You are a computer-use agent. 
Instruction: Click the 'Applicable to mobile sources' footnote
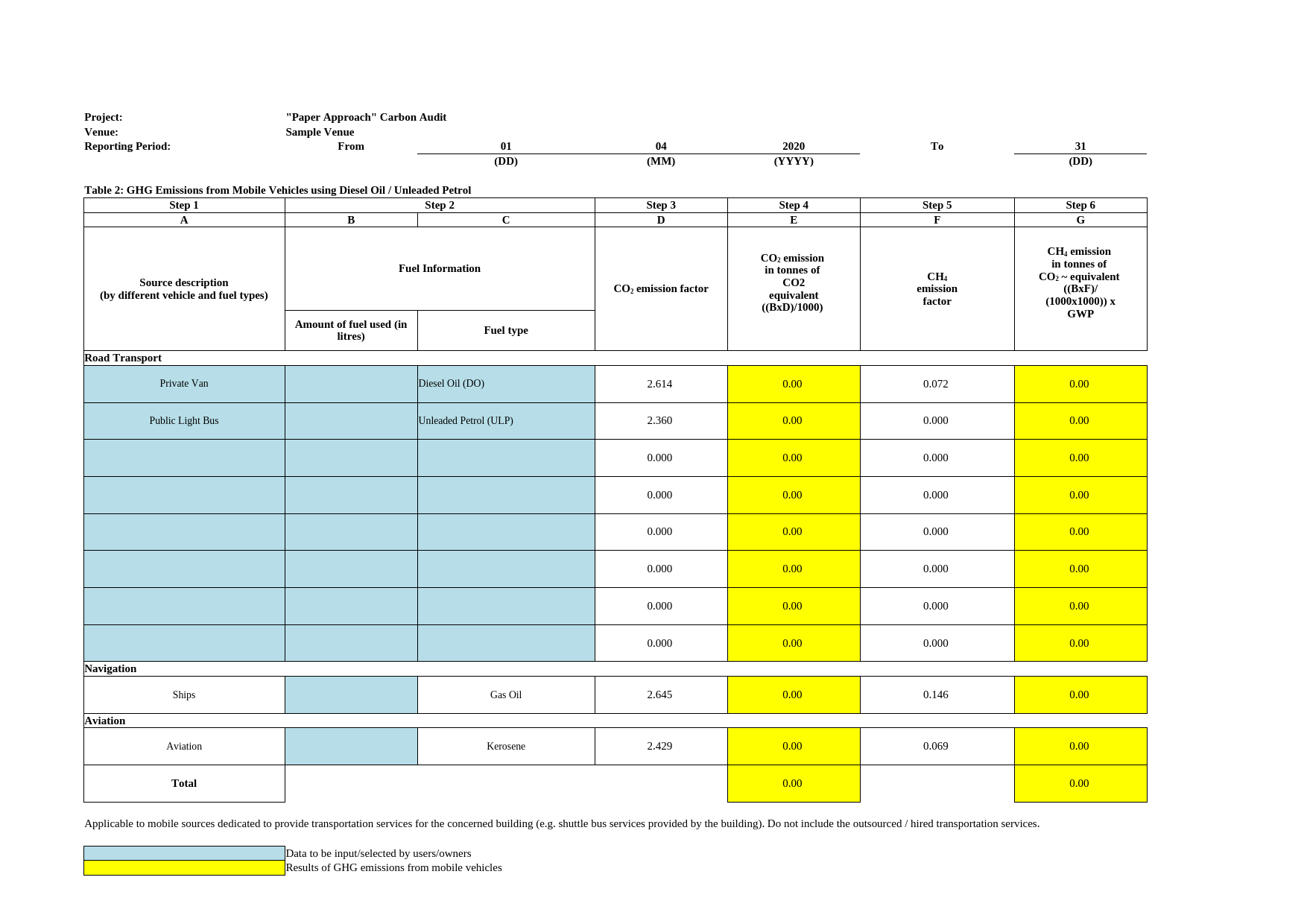pyautogui.click(x=562, y=823)
